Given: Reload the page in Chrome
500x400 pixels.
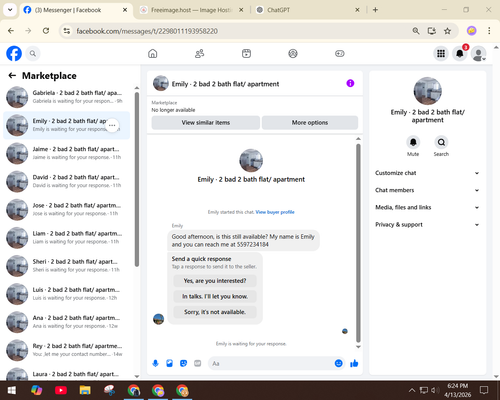Looking at the screenshot, I should (x=46, y=31).
